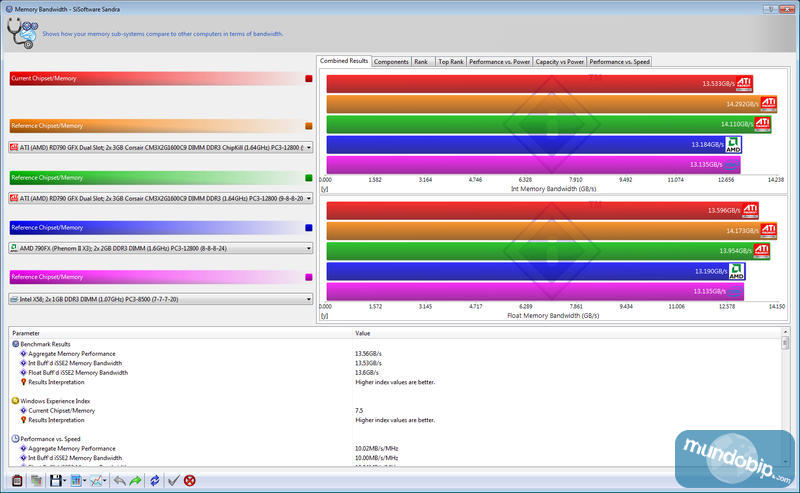The image size is (800, 493).
Task: Open the Top Rank tab
Action: 451,62
